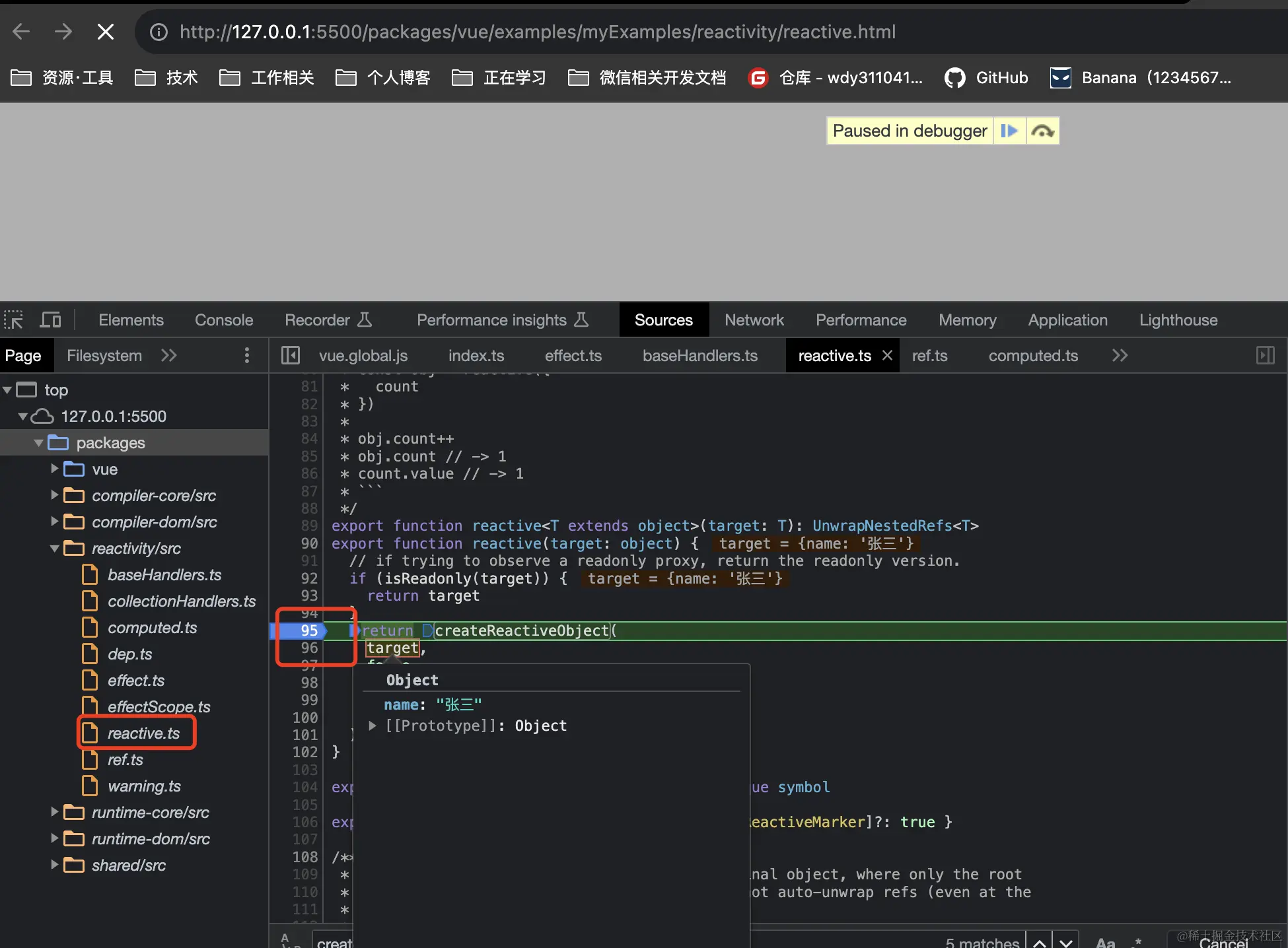Image resolution: width=1288 pixels, height=948 pixels.
Task: Click the step over icon in overlay
Action: 1042,131
